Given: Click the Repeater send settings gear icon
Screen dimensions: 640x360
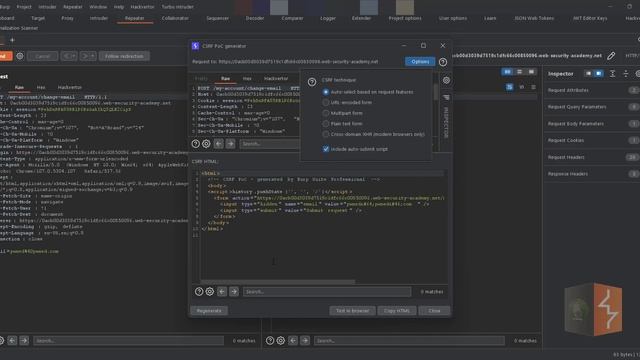Looking at the screenshot, I should (x=20, y=56).
